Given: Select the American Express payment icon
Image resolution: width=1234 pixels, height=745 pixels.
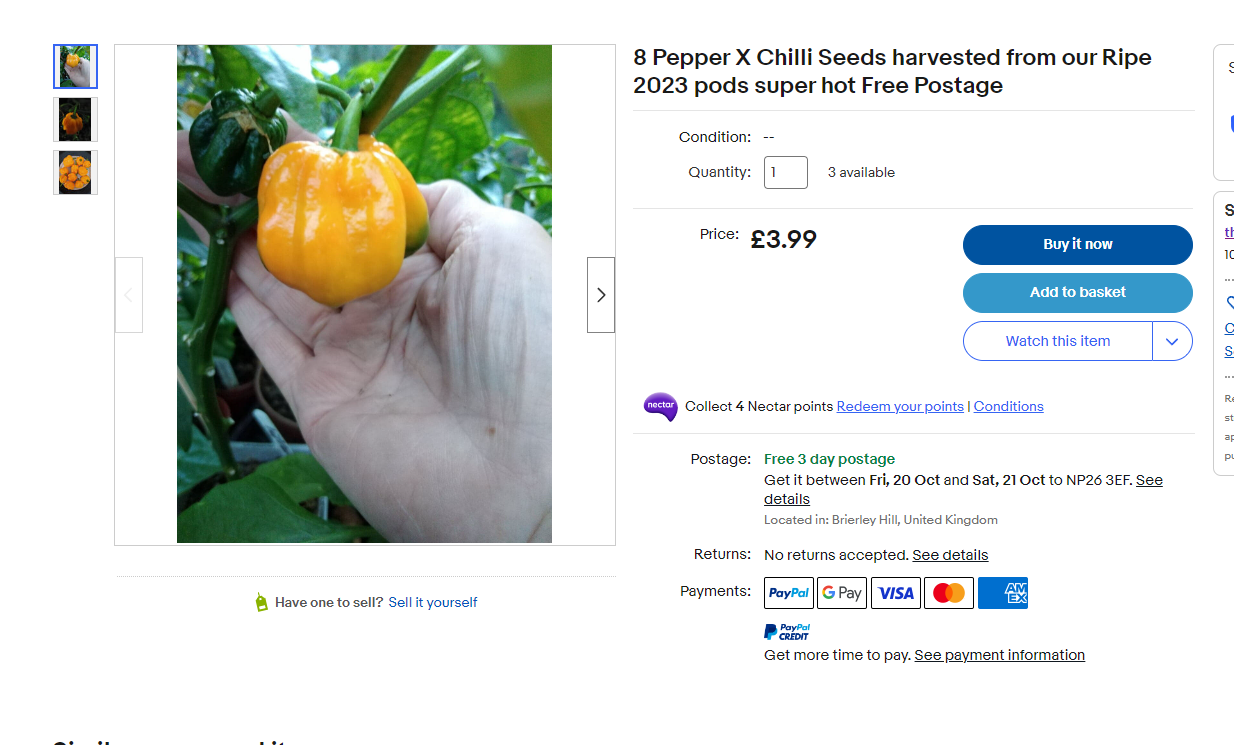Looking at the screenshot, I should 1002,592.
